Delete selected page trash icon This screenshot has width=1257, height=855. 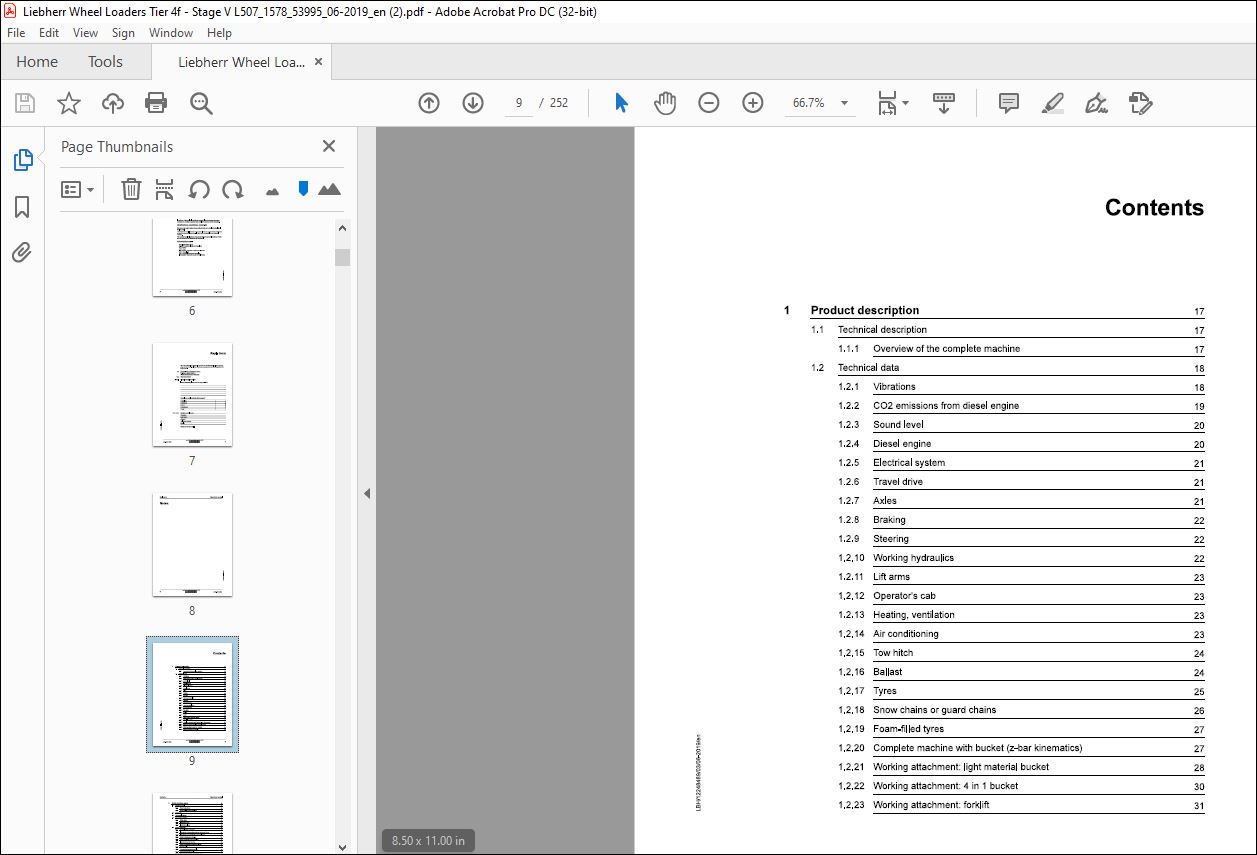click(131, 189)
